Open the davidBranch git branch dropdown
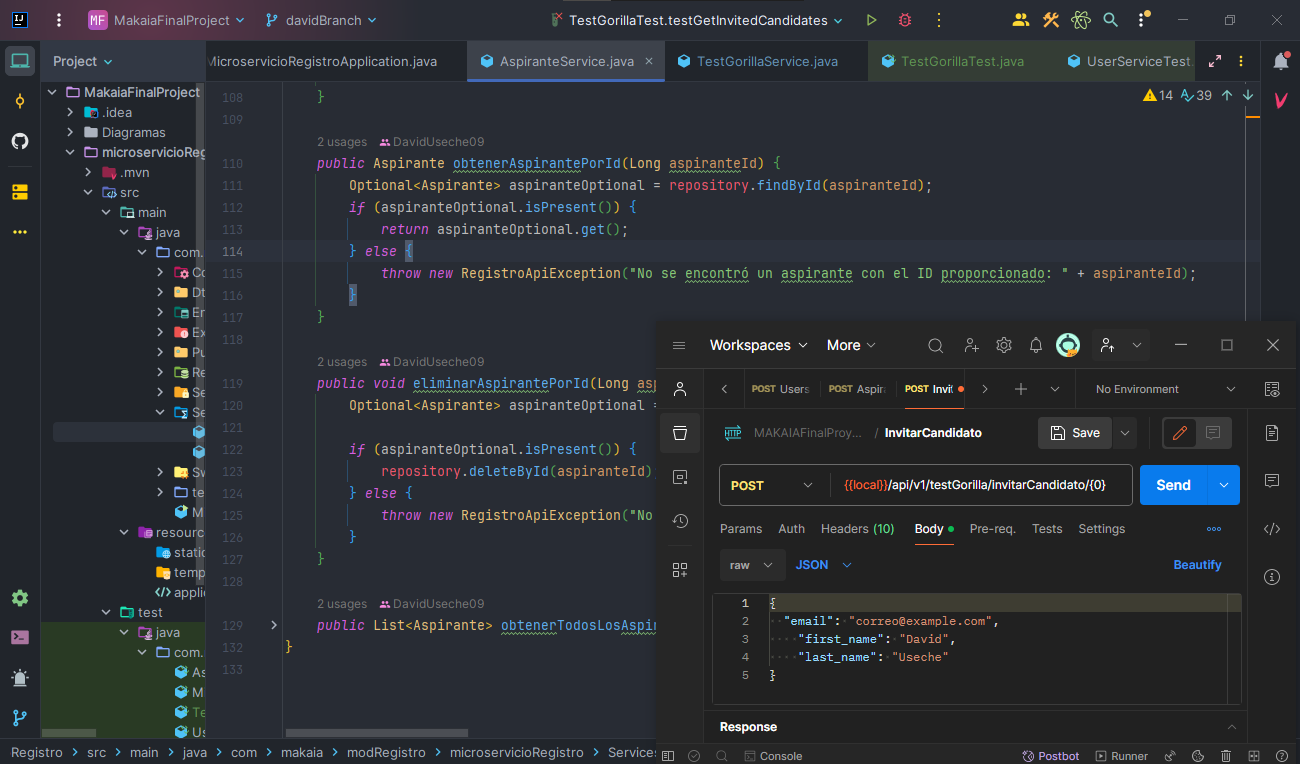 click(321, 20)
